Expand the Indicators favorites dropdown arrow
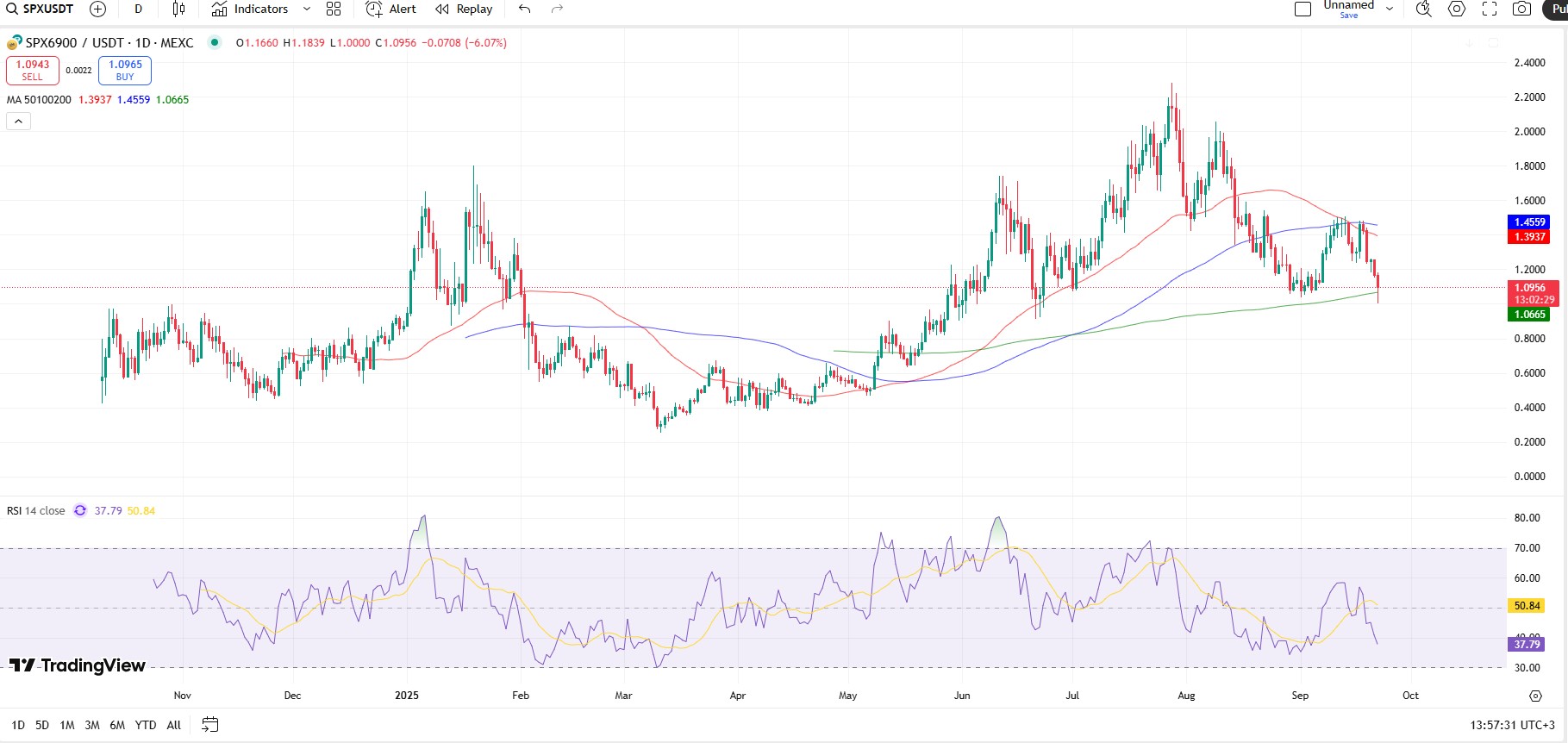The width and height of the screenshot is (1568, 743). point(306,9)
